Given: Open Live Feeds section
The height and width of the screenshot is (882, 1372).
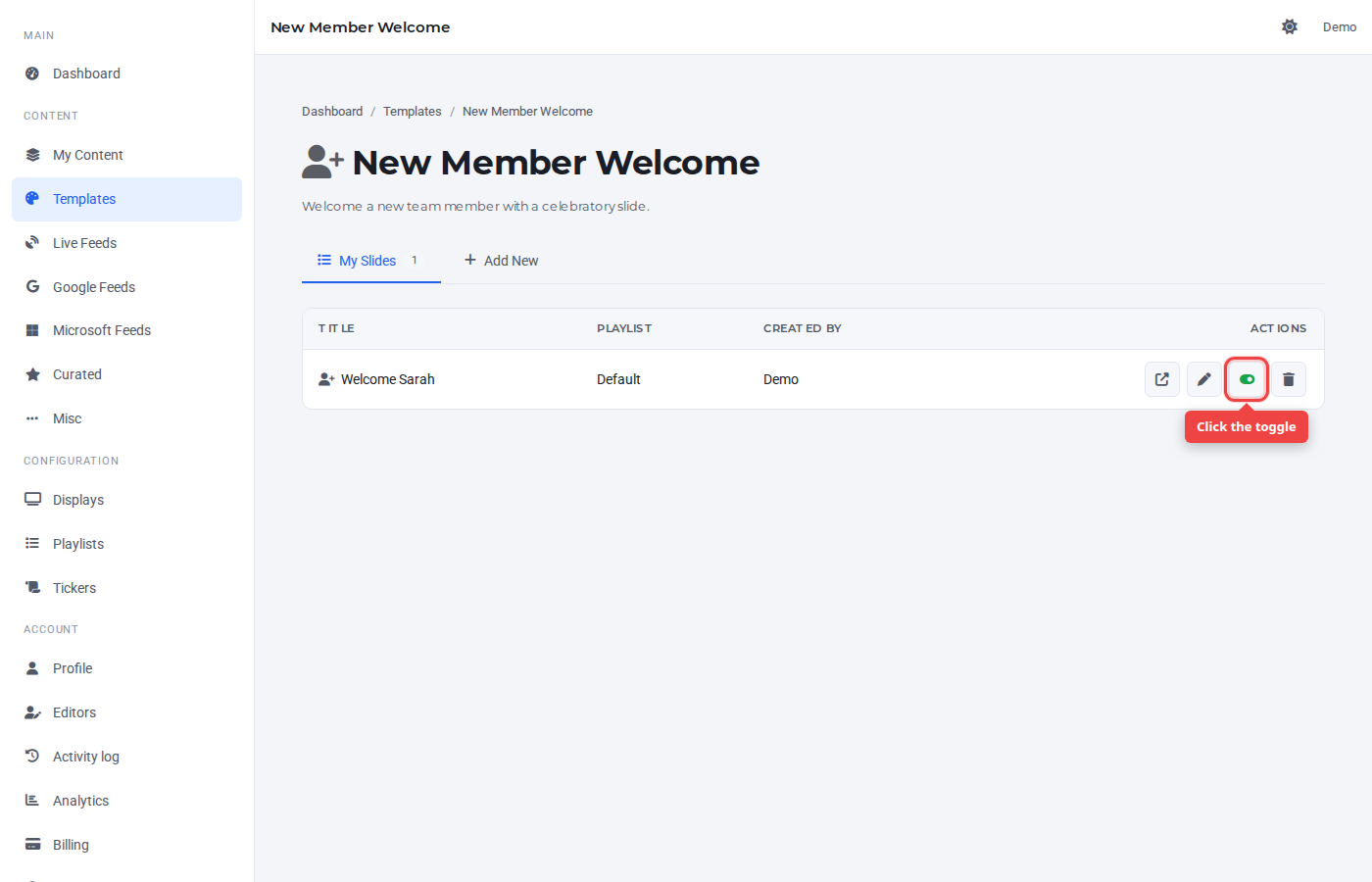Looking at the screenshot, I should pos(126,243).
